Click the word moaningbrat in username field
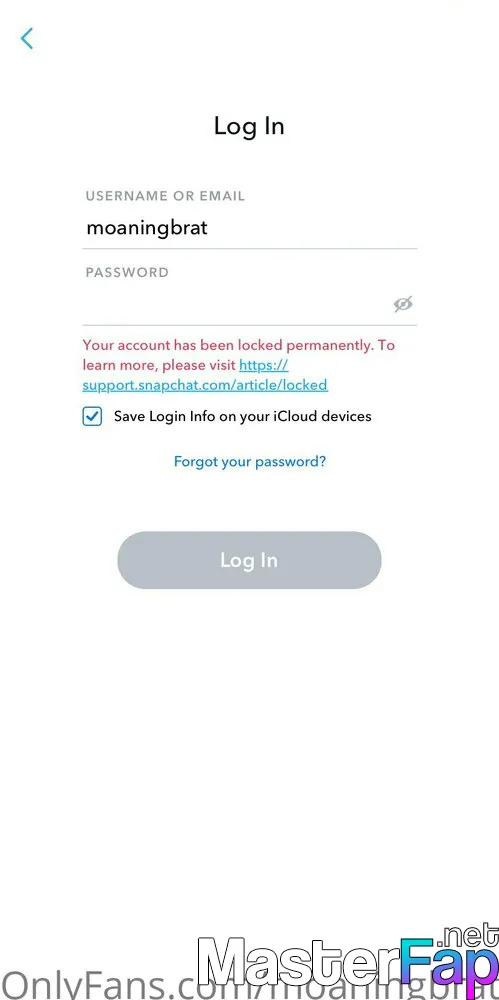Viewport: 499px width, 1000px height. click(147, 228)
